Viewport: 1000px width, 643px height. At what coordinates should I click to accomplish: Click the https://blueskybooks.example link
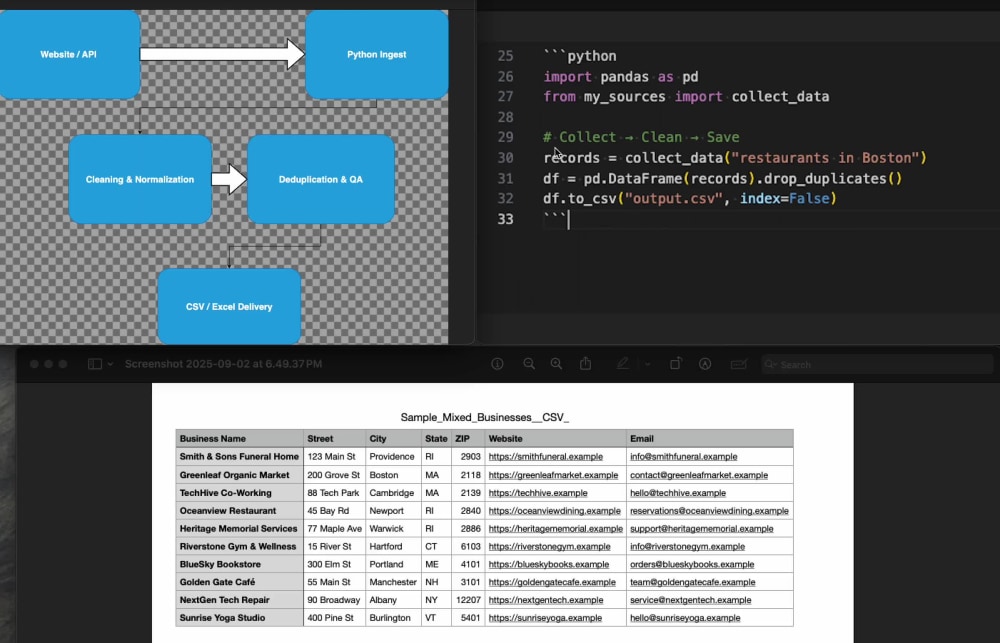click(548, 565)
